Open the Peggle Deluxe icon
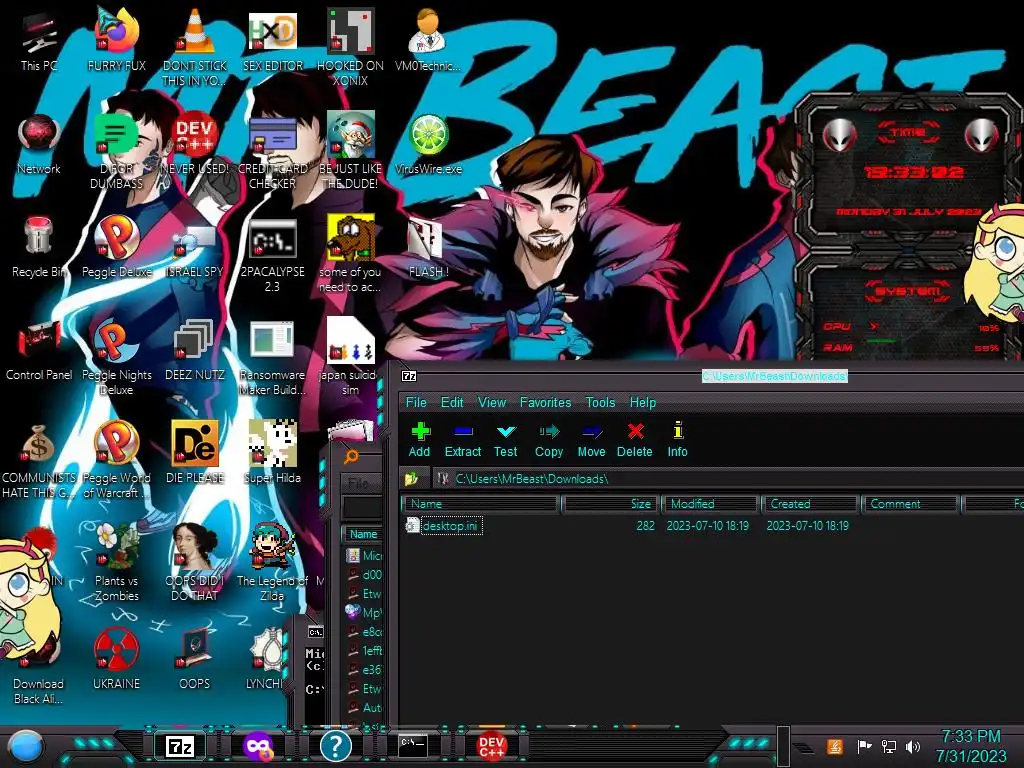This screenshot has width=1024, height=768. point(116,247)
